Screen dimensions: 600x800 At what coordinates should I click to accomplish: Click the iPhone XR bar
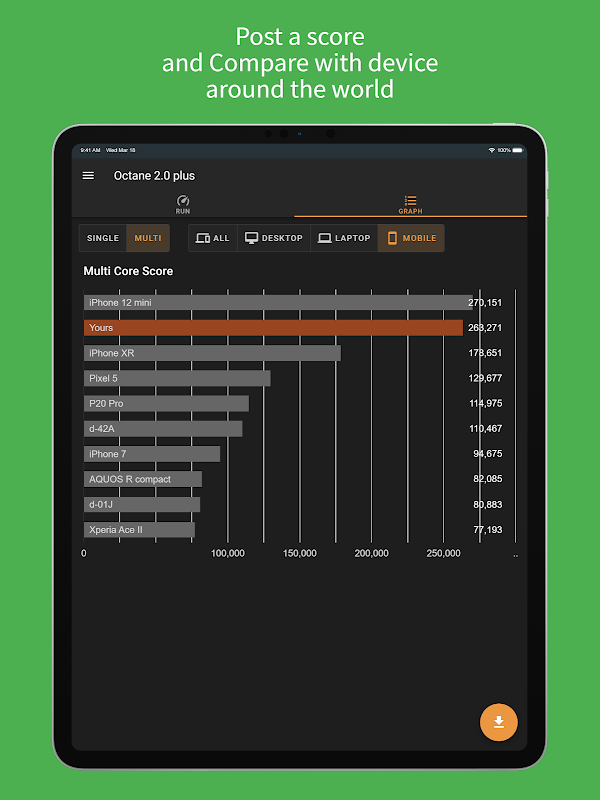click(x=212, y=353)
